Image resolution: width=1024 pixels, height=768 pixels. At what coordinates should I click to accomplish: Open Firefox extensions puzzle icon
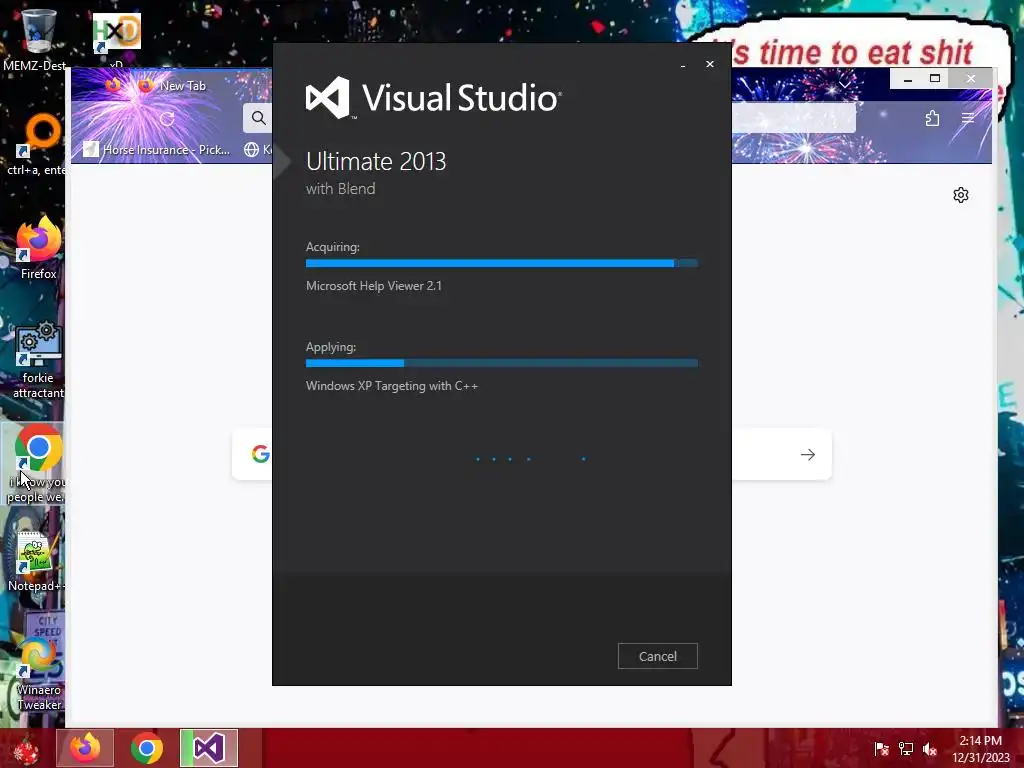point(933,118)
